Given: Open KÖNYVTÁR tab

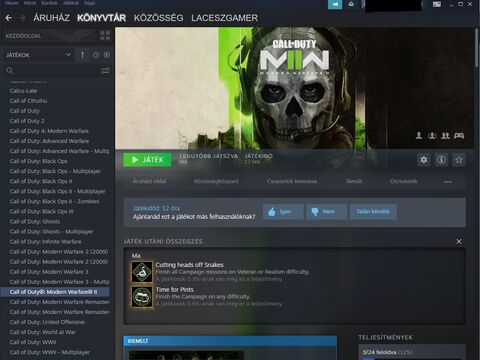Looking at the screenshot, I should pyautogui.click(x=101, y=18).
